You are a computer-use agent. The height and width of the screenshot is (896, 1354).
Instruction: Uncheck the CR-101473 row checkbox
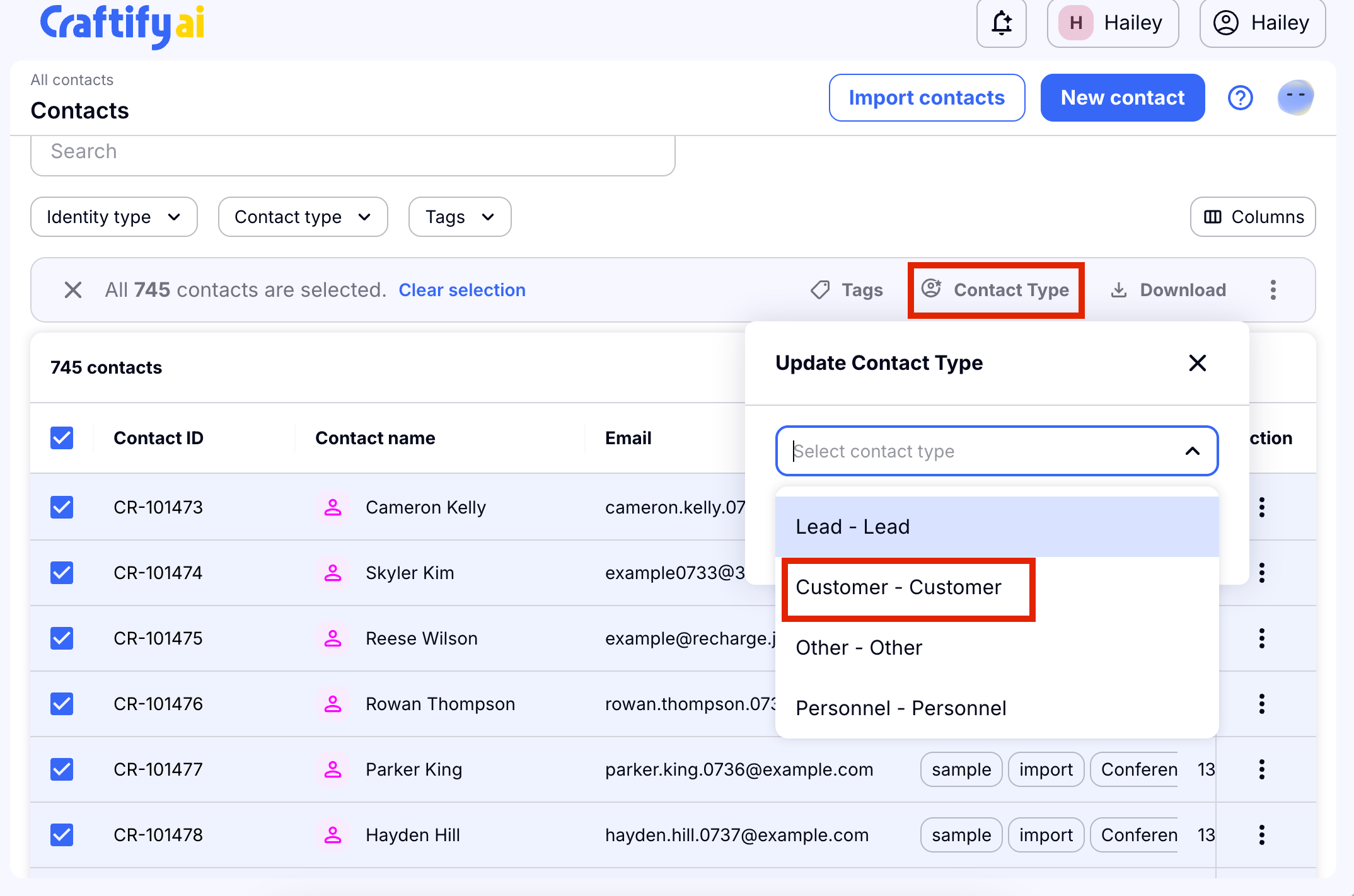62,507
